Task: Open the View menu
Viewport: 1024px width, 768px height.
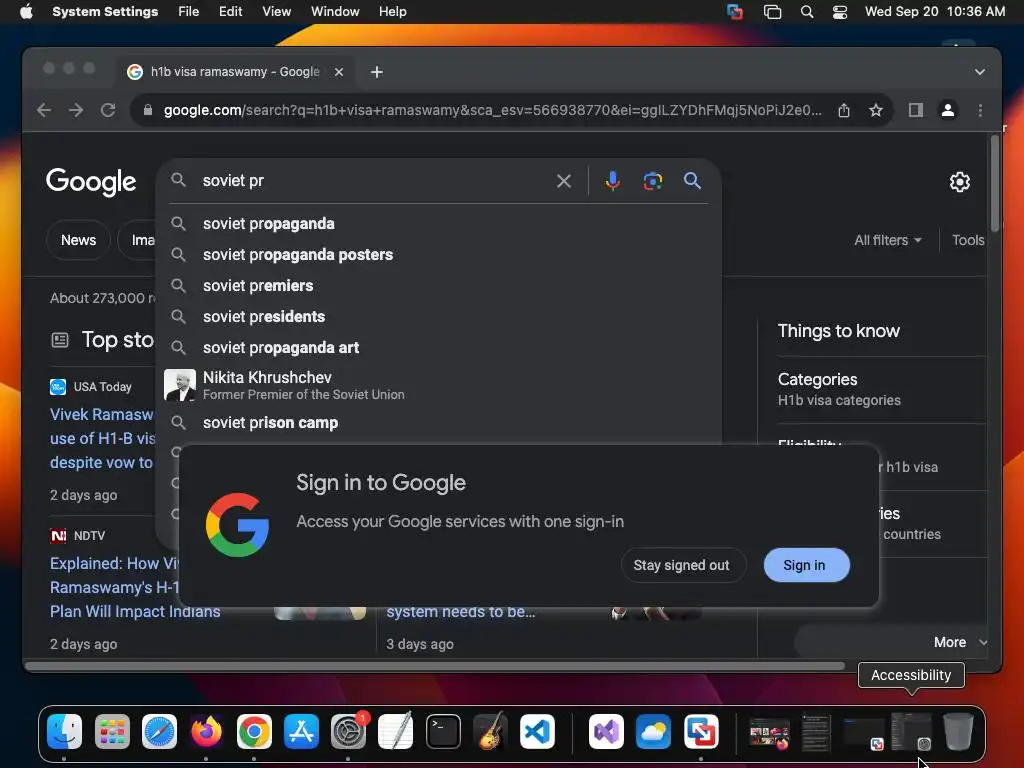Action: click(x=276, y=12)
